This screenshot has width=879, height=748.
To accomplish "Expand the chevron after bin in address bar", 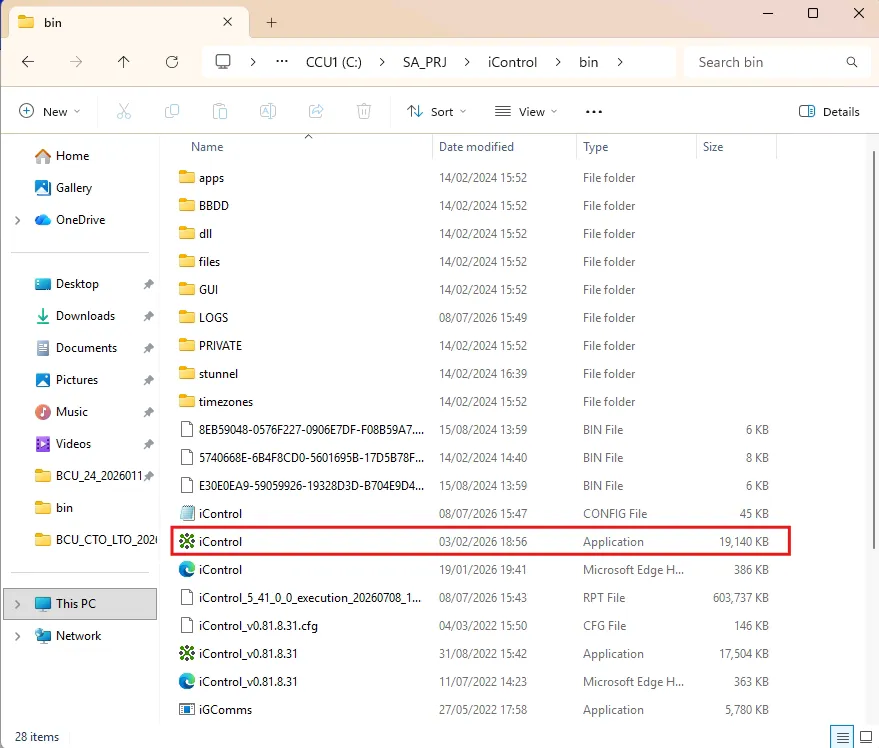I will [619, 62].
